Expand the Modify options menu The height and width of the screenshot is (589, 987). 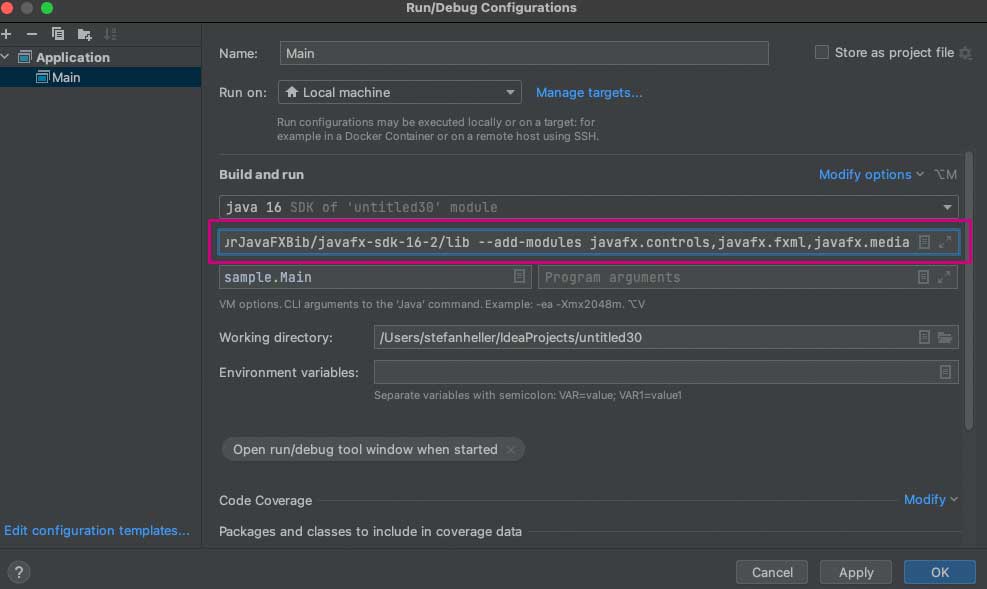tap(866, 174)
